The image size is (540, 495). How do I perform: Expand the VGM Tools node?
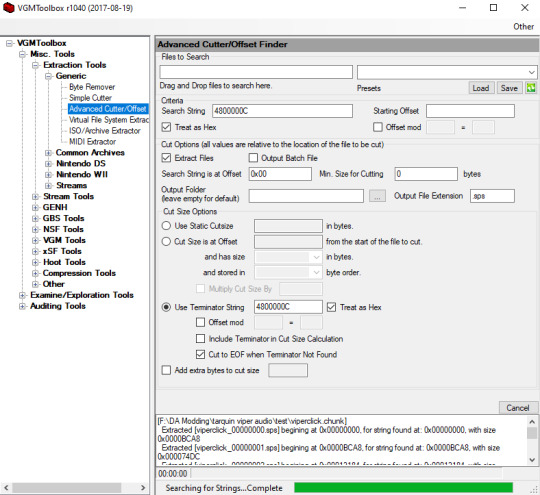tap(35, 240)
